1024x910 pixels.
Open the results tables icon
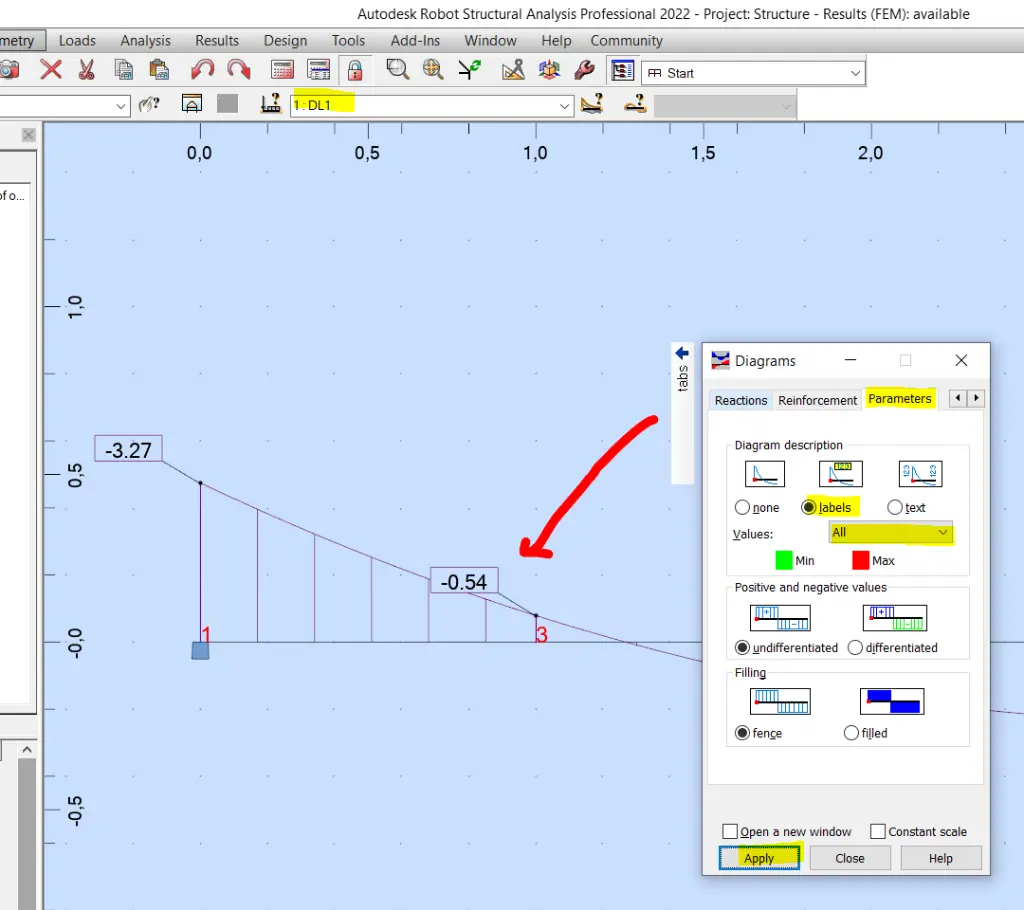319,69
